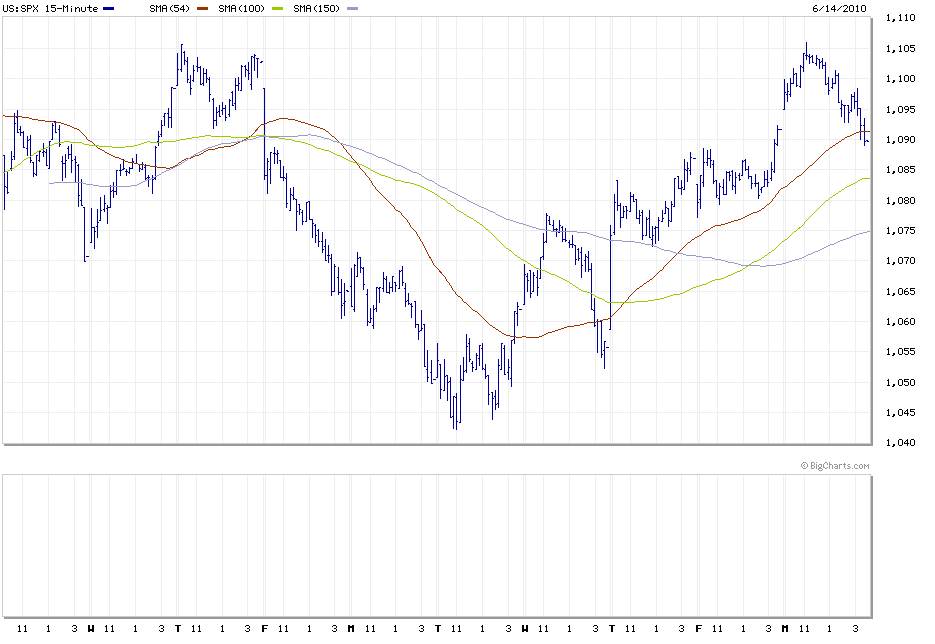Click the 1,075 price axis label
935x644 pixels.
pyautogui.click(x=900, y=230)
